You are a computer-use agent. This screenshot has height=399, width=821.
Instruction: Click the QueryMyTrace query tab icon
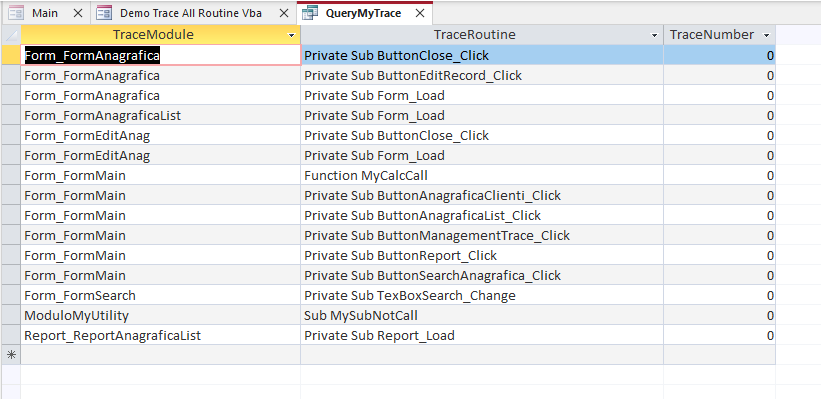click(310, 13)
